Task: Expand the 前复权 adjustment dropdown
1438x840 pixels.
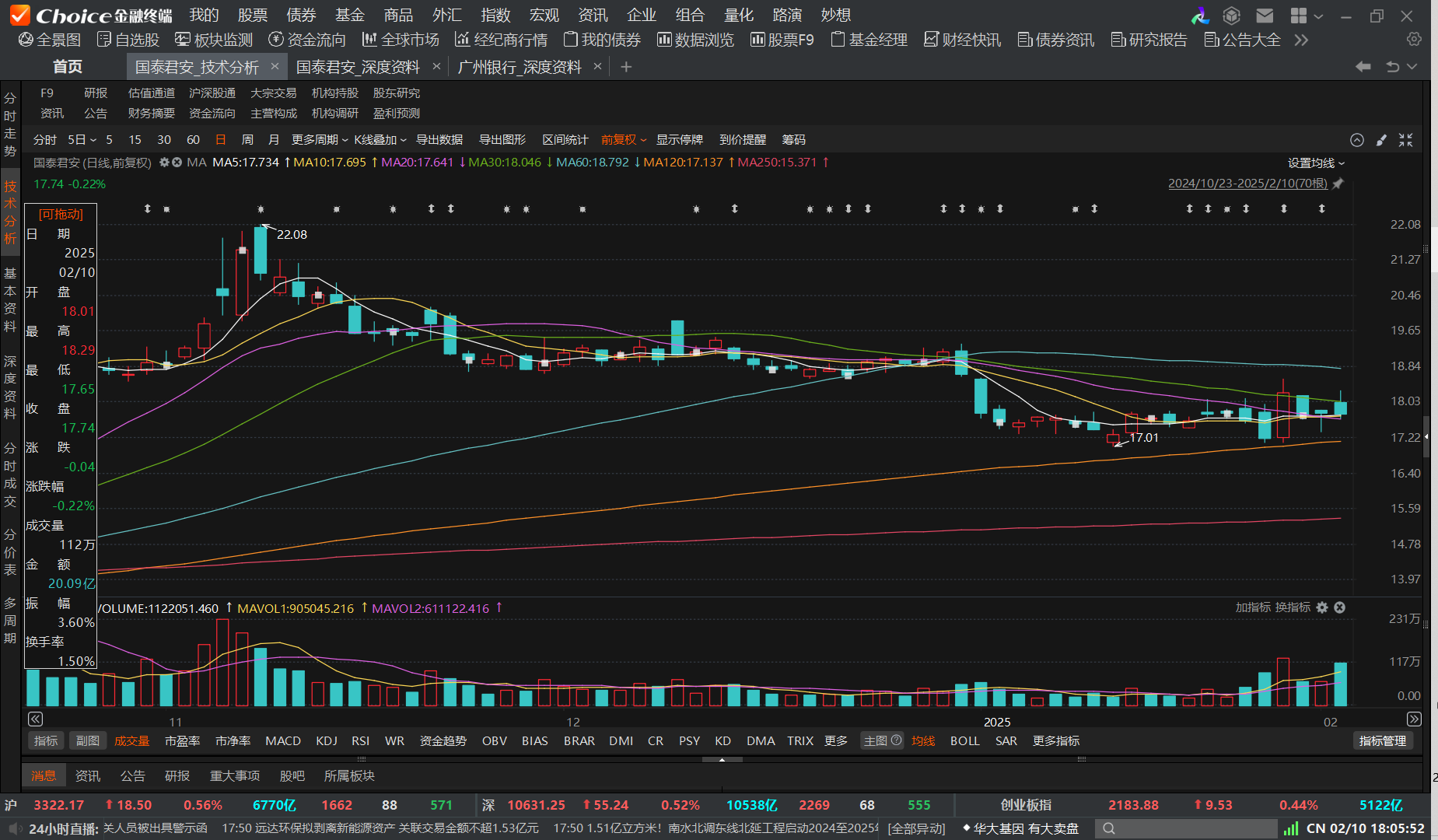Action: (x=624, y=140)
